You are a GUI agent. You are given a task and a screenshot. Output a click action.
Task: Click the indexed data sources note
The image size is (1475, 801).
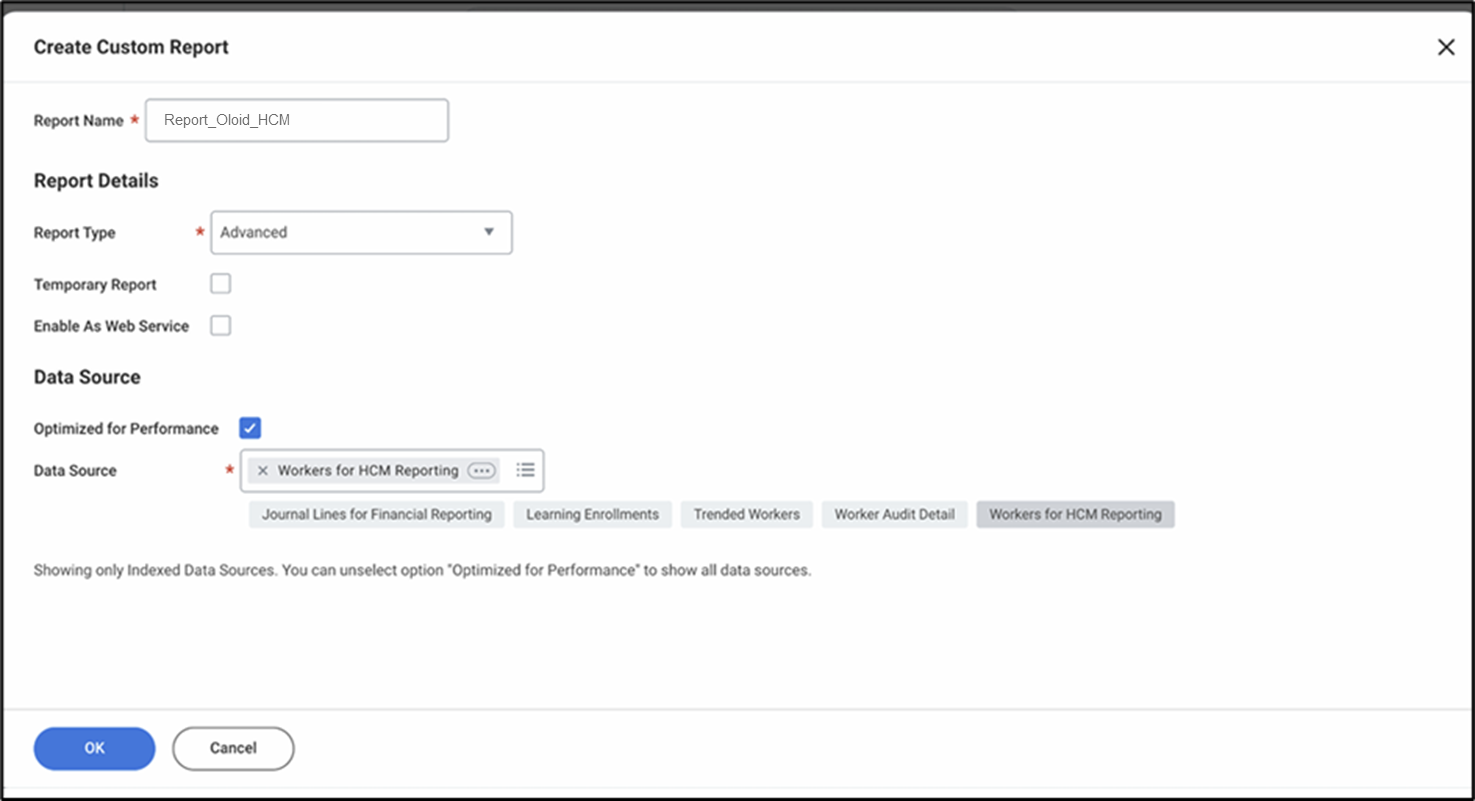[x=422, y=571]
